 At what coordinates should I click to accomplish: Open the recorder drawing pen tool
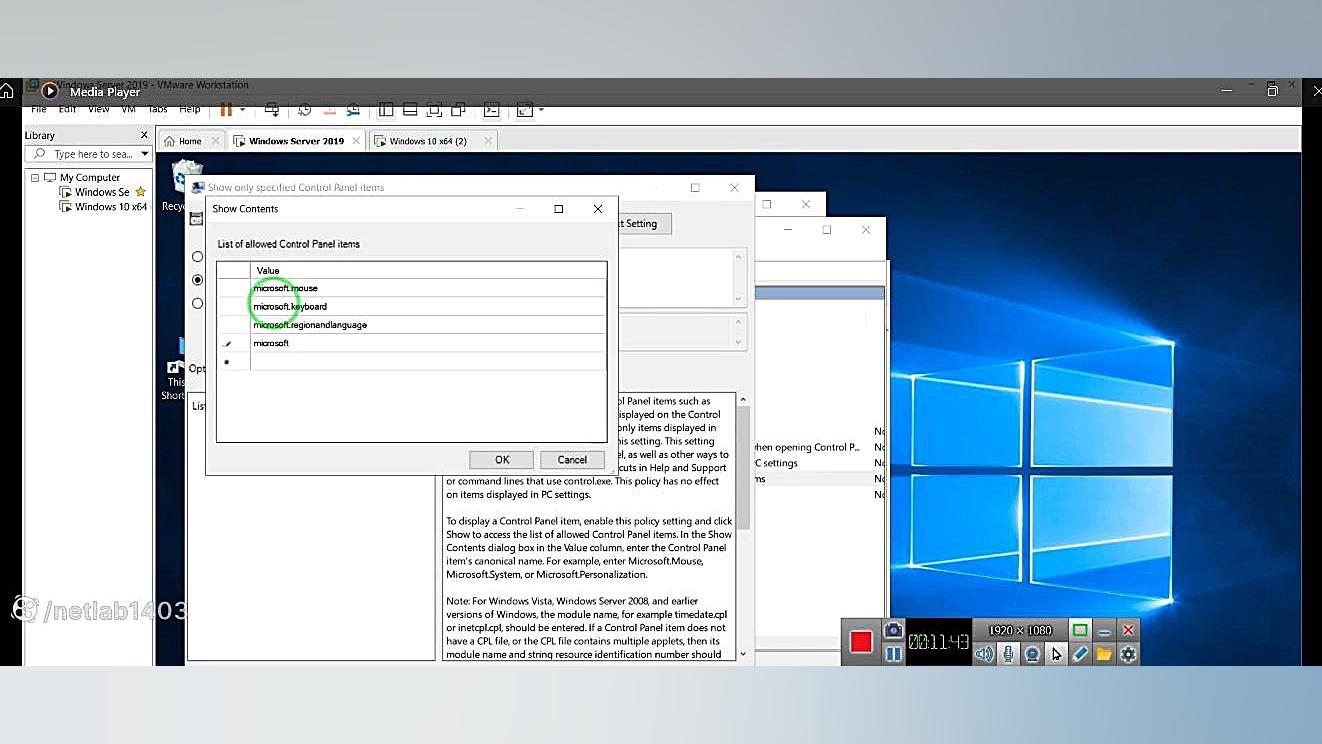1080,654
